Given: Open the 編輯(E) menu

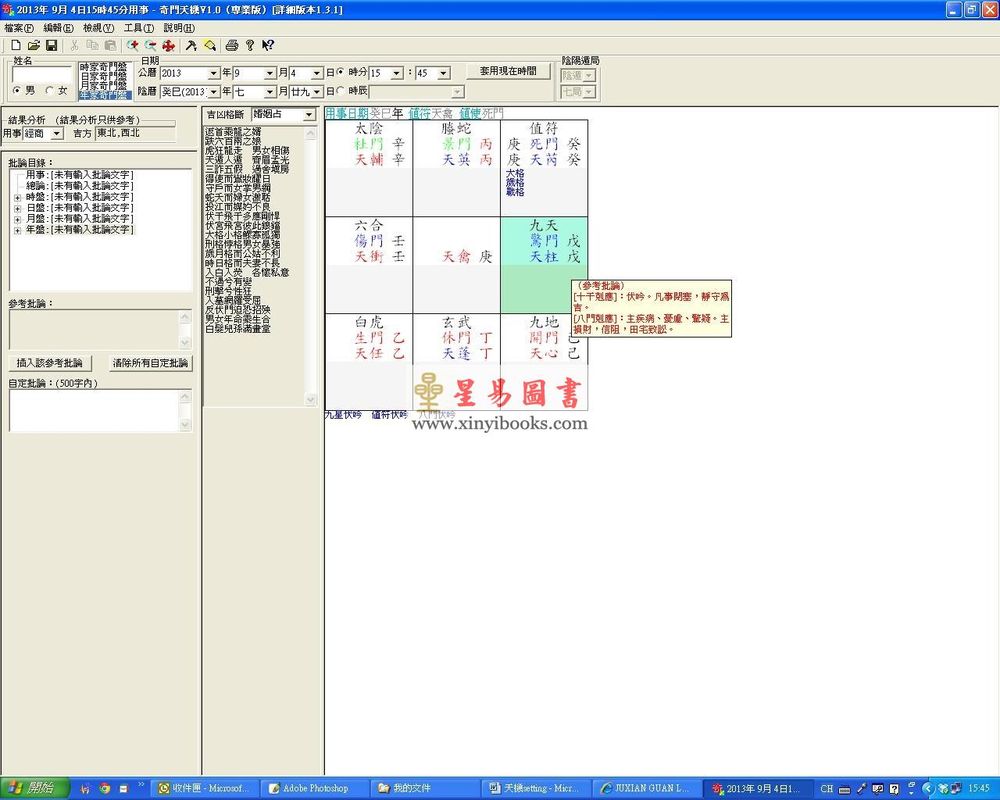Looking at the screenshot, I should [x=58, y=28].
